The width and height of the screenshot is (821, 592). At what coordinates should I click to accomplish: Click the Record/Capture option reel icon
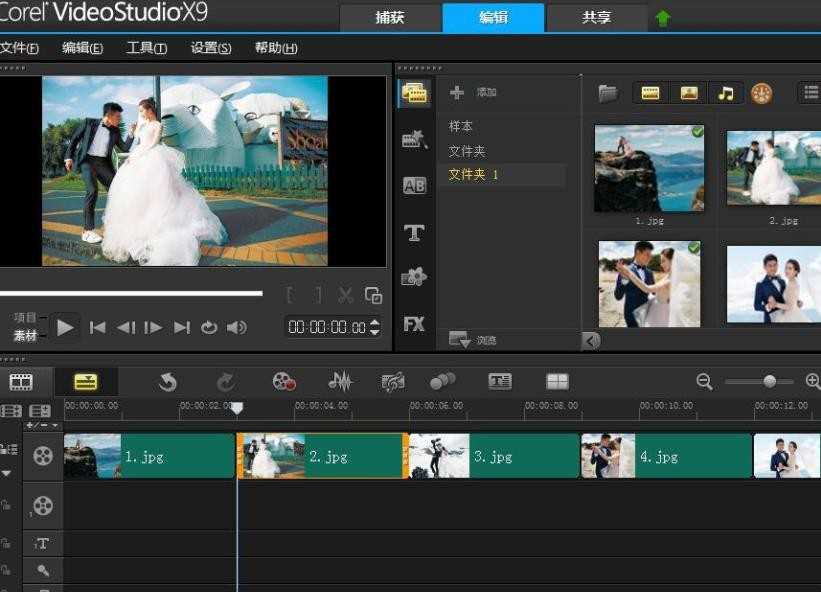tap(284, 382)
